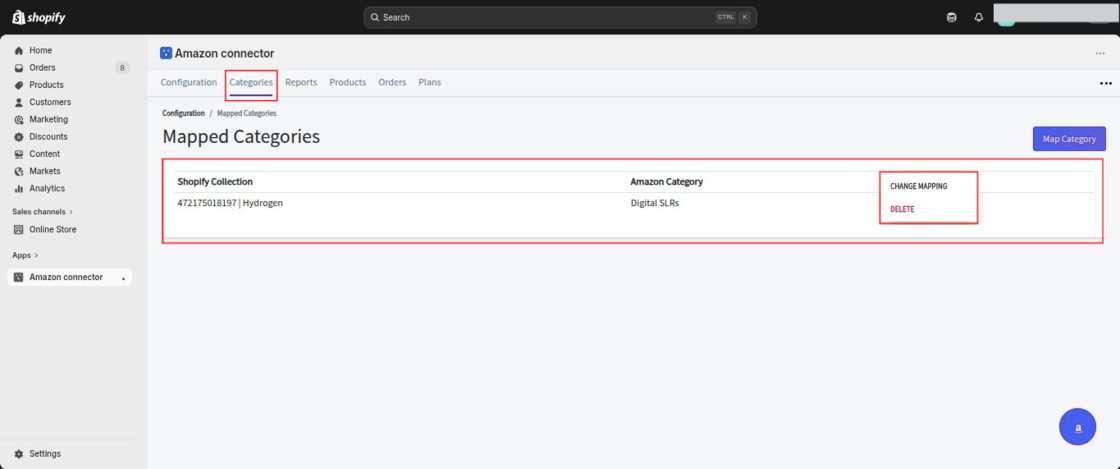Select the Categories tab

tap(251, 82)
